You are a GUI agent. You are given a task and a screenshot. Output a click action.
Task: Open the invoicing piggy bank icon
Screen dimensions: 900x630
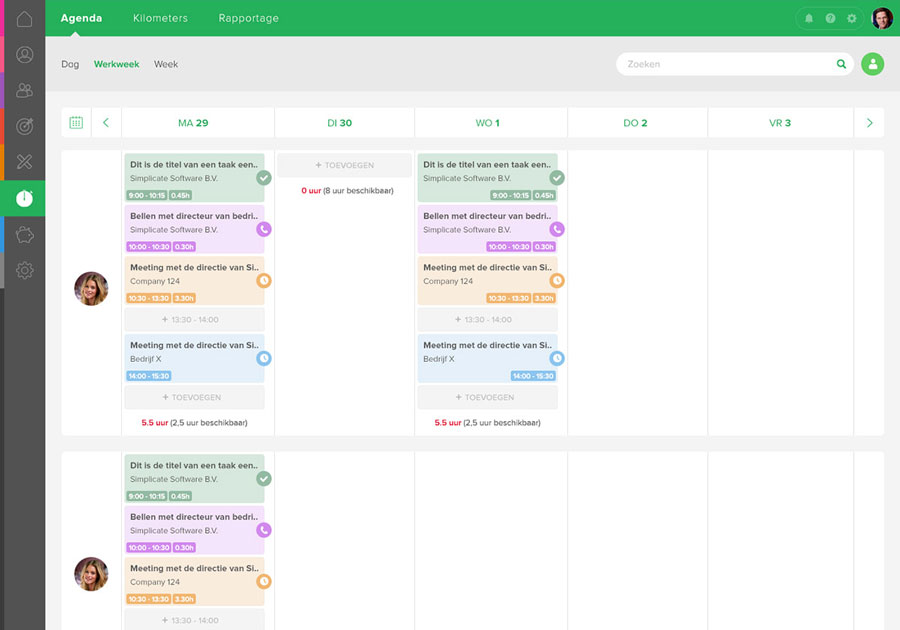[24, 233]
